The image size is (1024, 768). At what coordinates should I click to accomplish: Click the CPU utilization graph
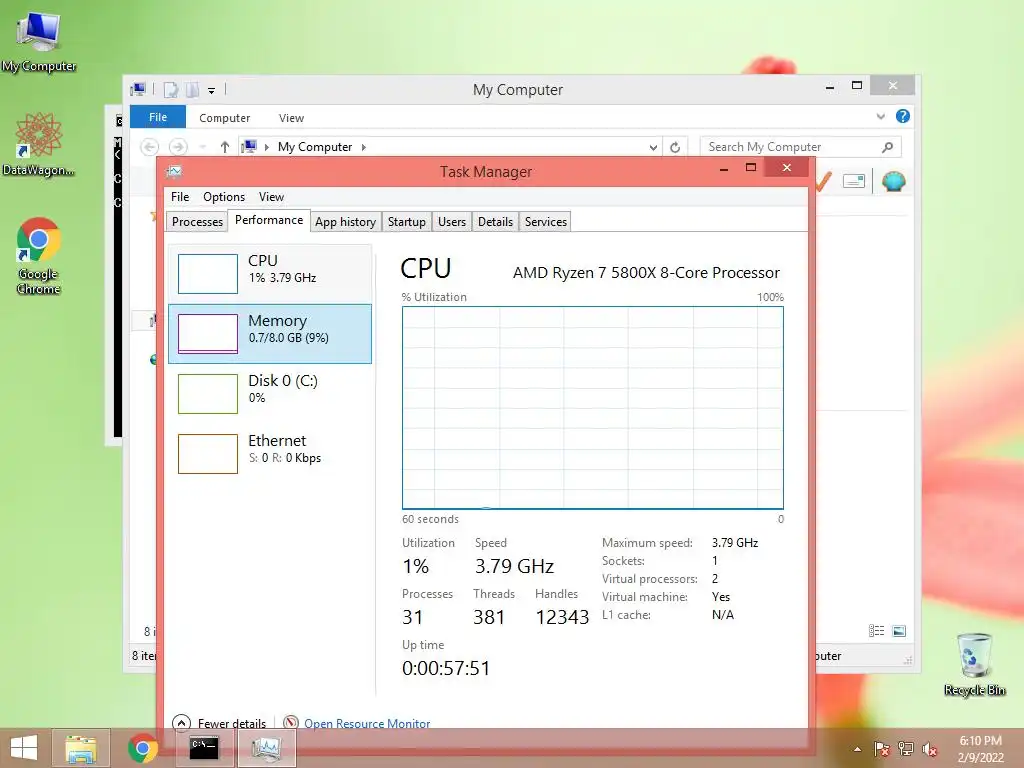[592, 408]
